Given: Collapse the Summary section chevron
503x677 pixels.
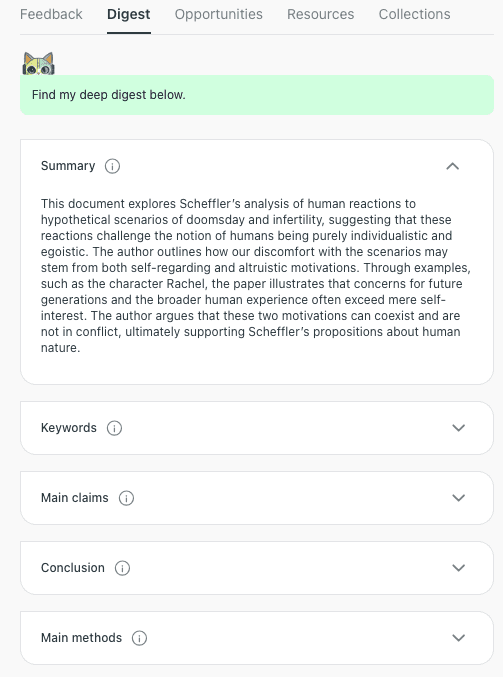Looking at the screenshot, I should click(x=452, y=166).
